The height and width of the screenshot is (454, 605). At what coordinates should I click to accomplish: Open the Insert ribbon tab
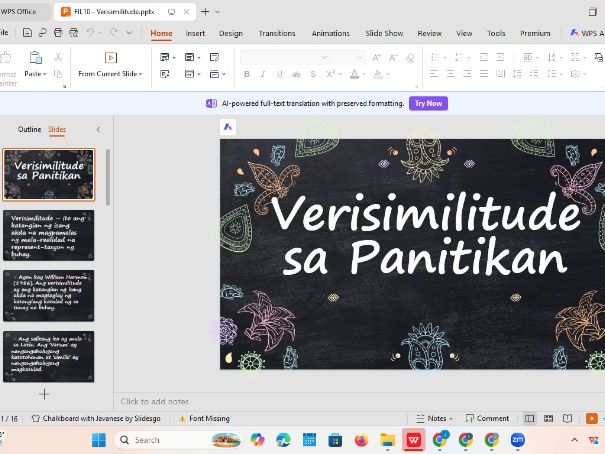coord(195,33)
